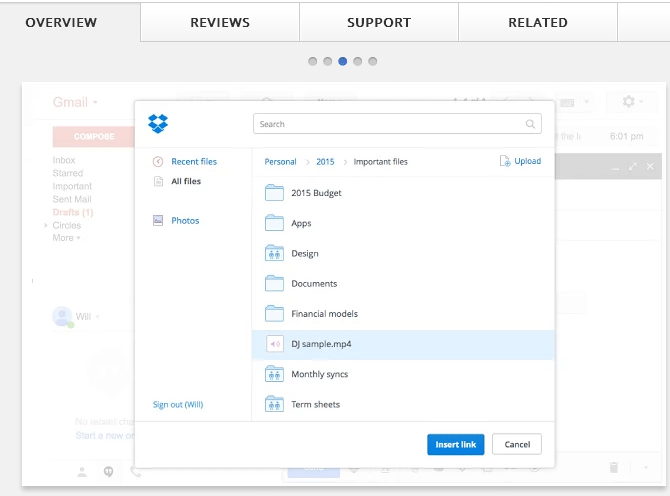
Task: Select the Monthly syncs shared folder icon
Action: 274,374
